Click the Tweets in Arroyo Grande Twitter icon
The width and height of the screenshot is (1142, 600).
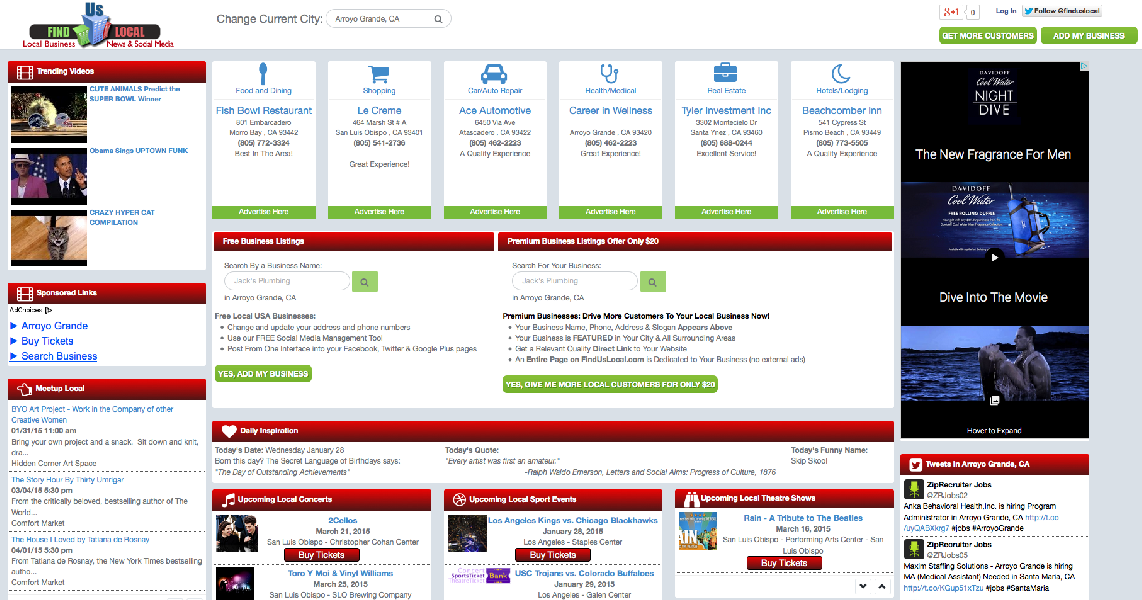click(914, 465)
